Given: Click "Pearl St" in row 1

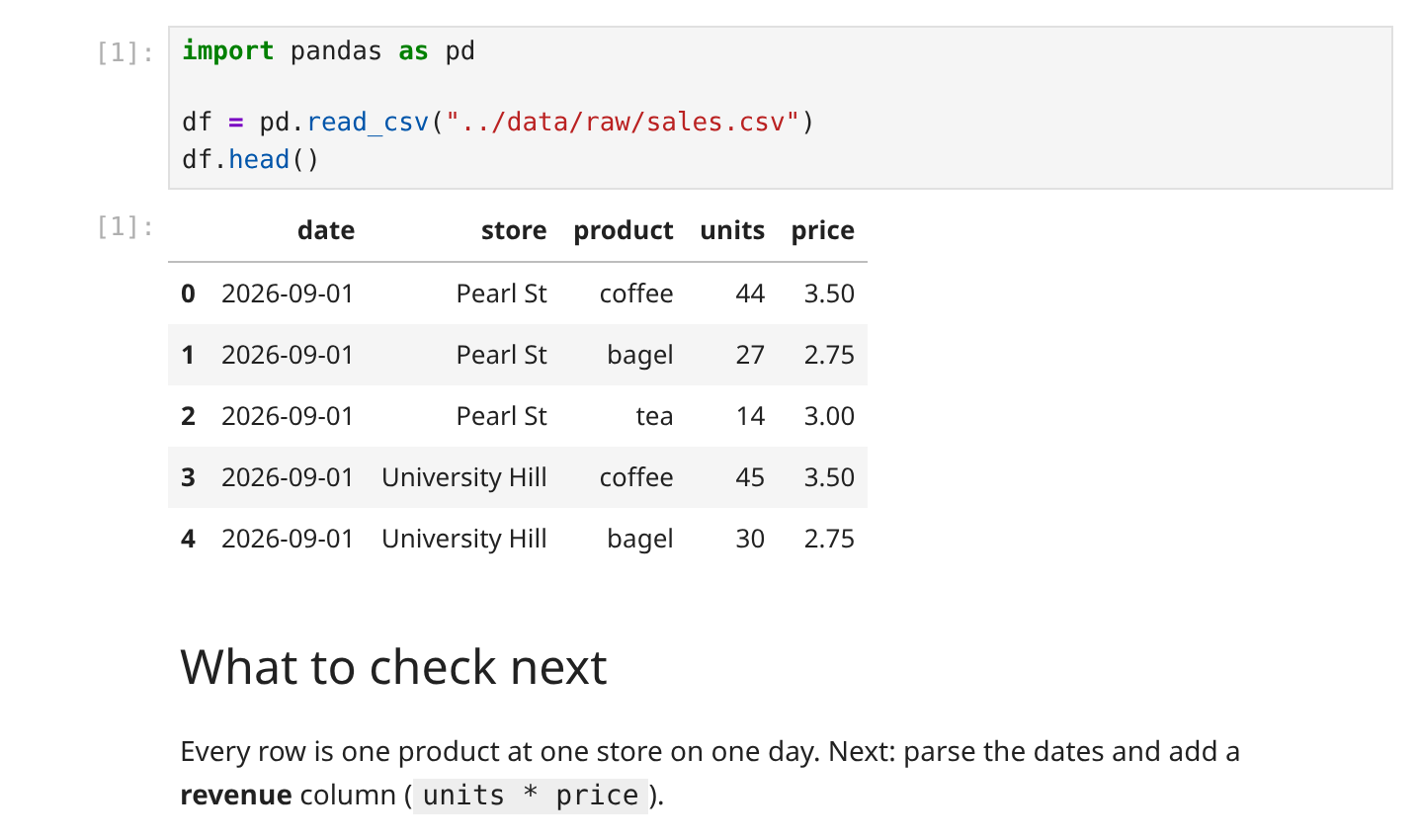Looking at the screenshot, I should click(502, 355).
